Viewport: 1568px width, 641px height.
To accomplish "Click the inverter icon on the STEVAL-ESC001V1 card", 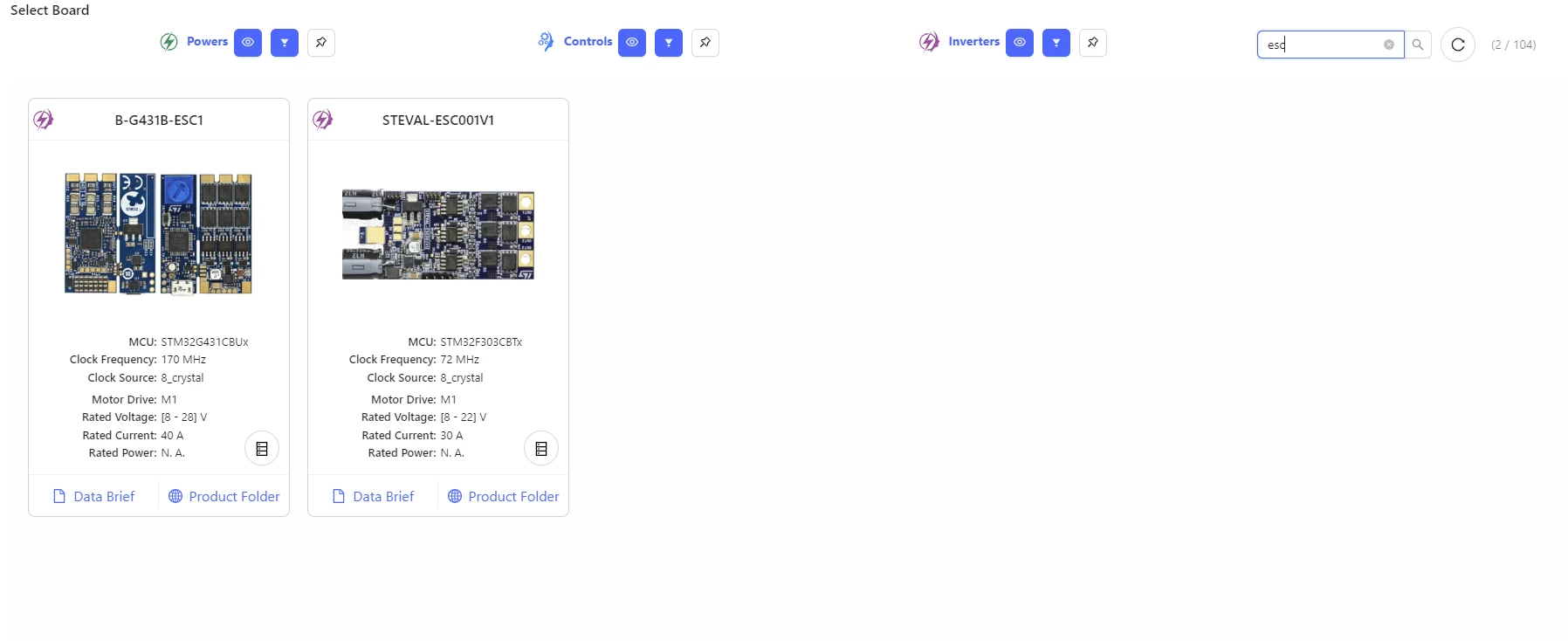I will point(323,120).
